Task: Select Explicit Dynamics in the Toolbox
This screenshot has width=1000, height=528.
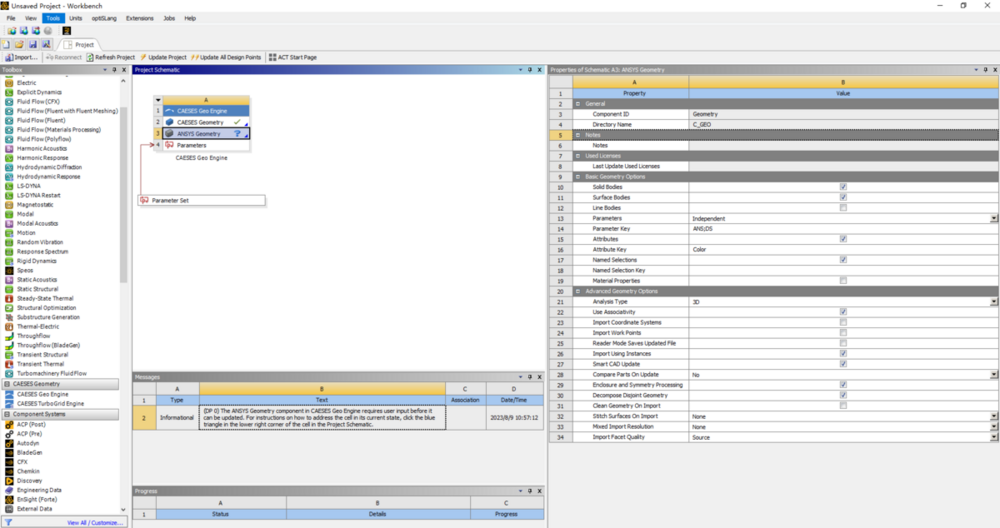Action: 39,92
